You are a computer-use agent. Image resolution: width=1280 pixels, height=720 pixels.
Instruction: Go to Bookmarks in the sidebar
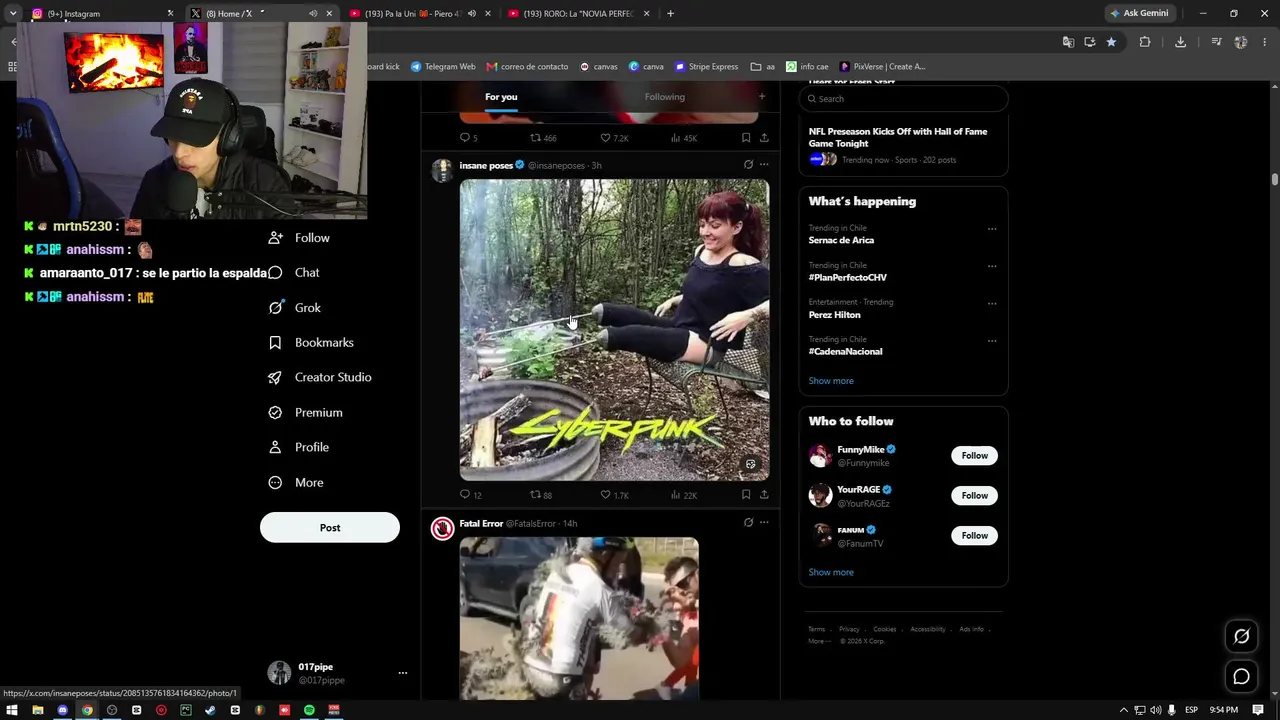coord(311,342)
